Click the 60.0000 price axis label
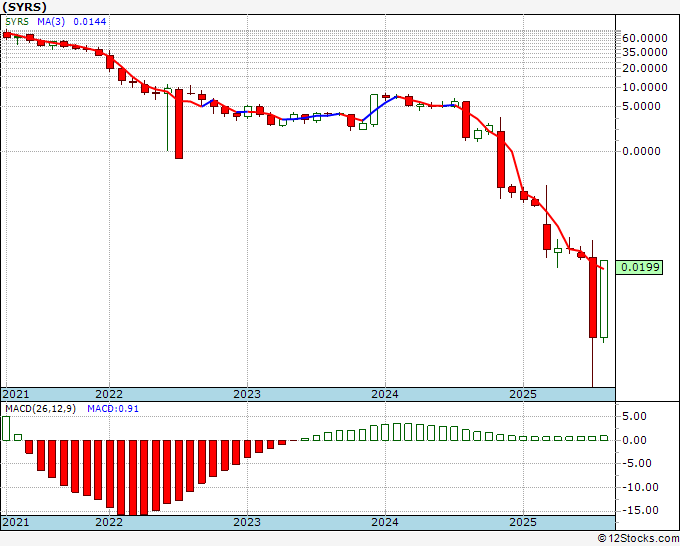Viewport: 680px width, 546px height. click(x=644, y=38)
